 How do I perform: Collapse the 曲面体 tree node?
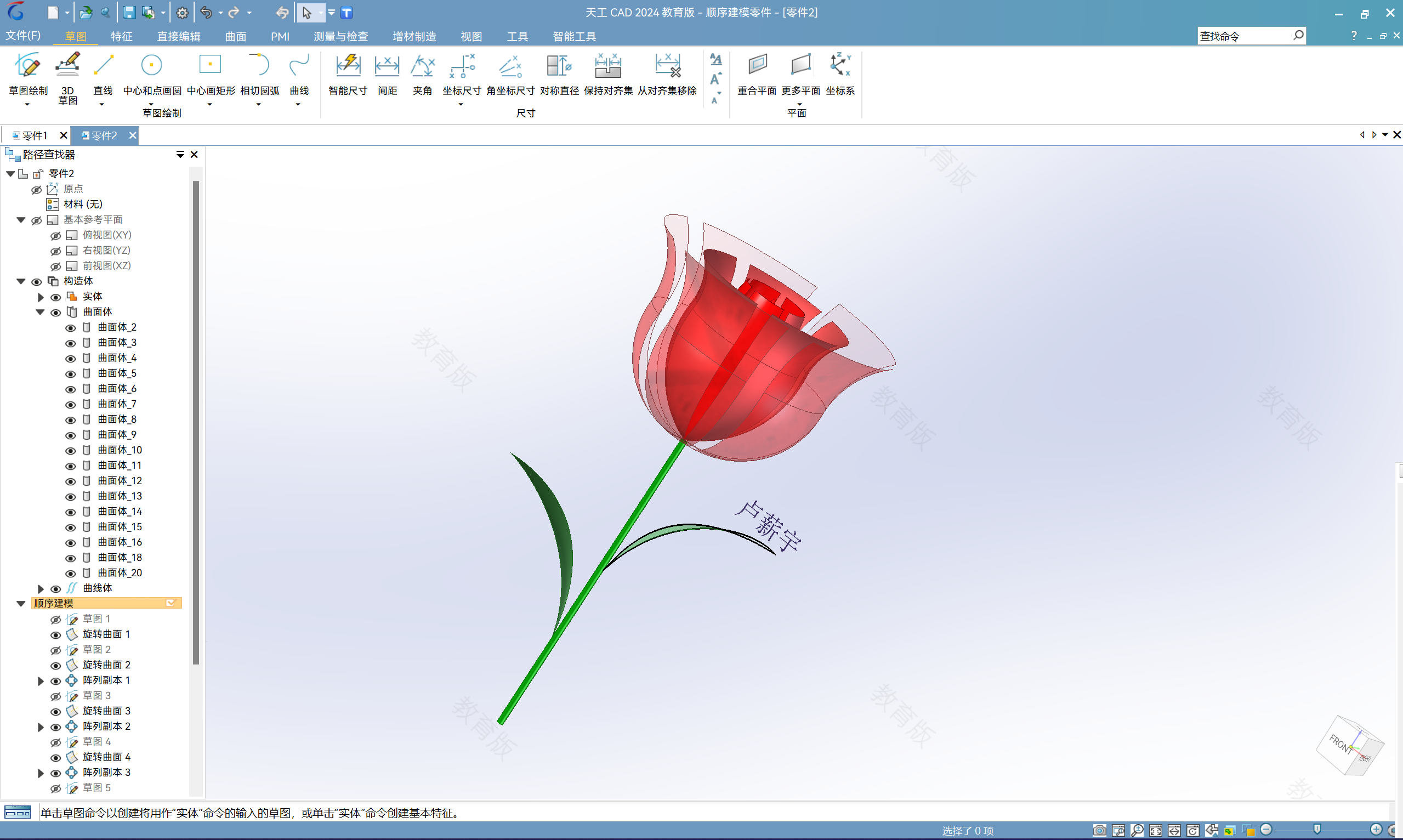tap(40, 312)
